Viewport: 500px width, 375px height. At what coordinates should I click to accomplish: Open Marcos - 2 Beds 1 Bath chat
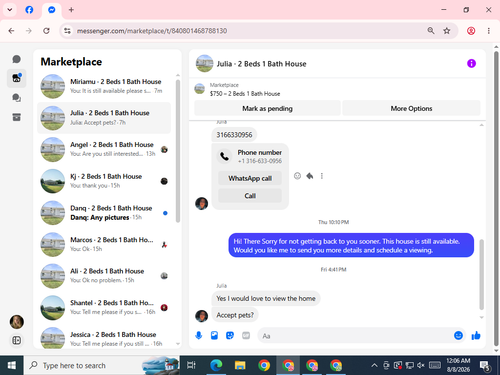tap(104, 244)
